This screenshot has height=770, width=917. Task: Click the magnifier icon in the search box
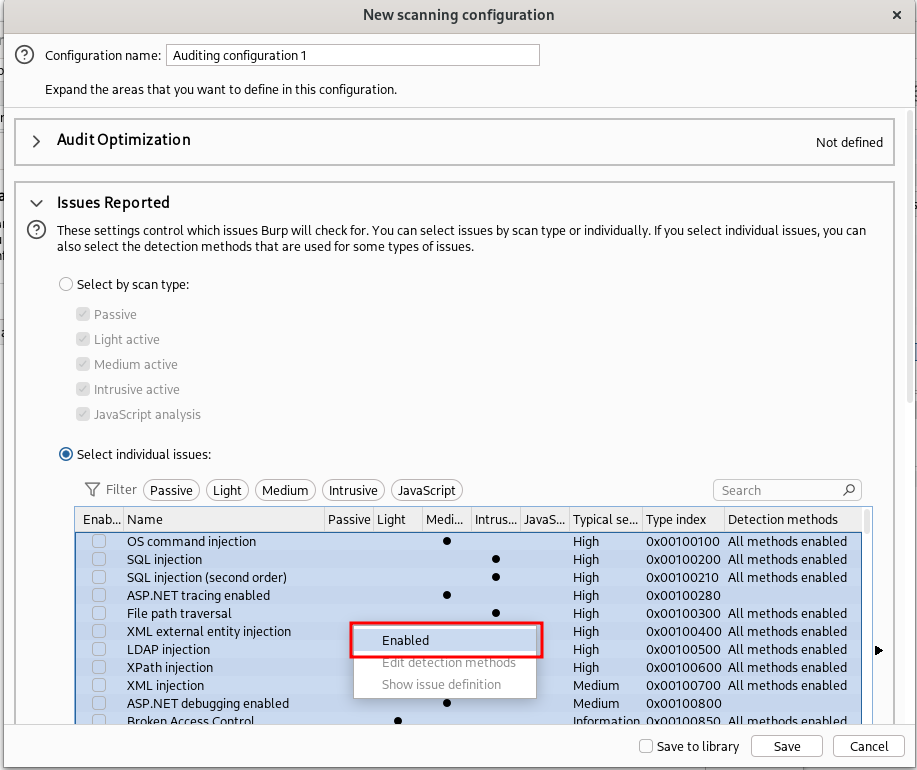pyautogui.click(x=849, y=490)
